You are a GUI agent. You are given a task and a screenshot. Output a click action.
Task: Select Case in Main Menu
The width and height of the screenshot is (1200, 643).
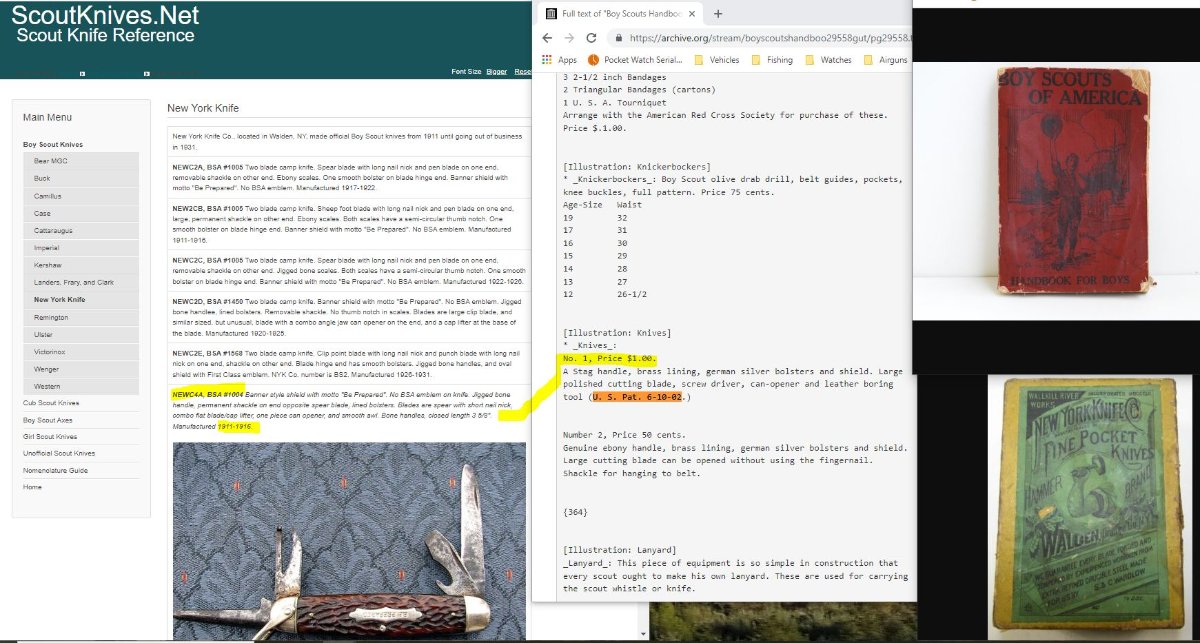click(80, 213)
